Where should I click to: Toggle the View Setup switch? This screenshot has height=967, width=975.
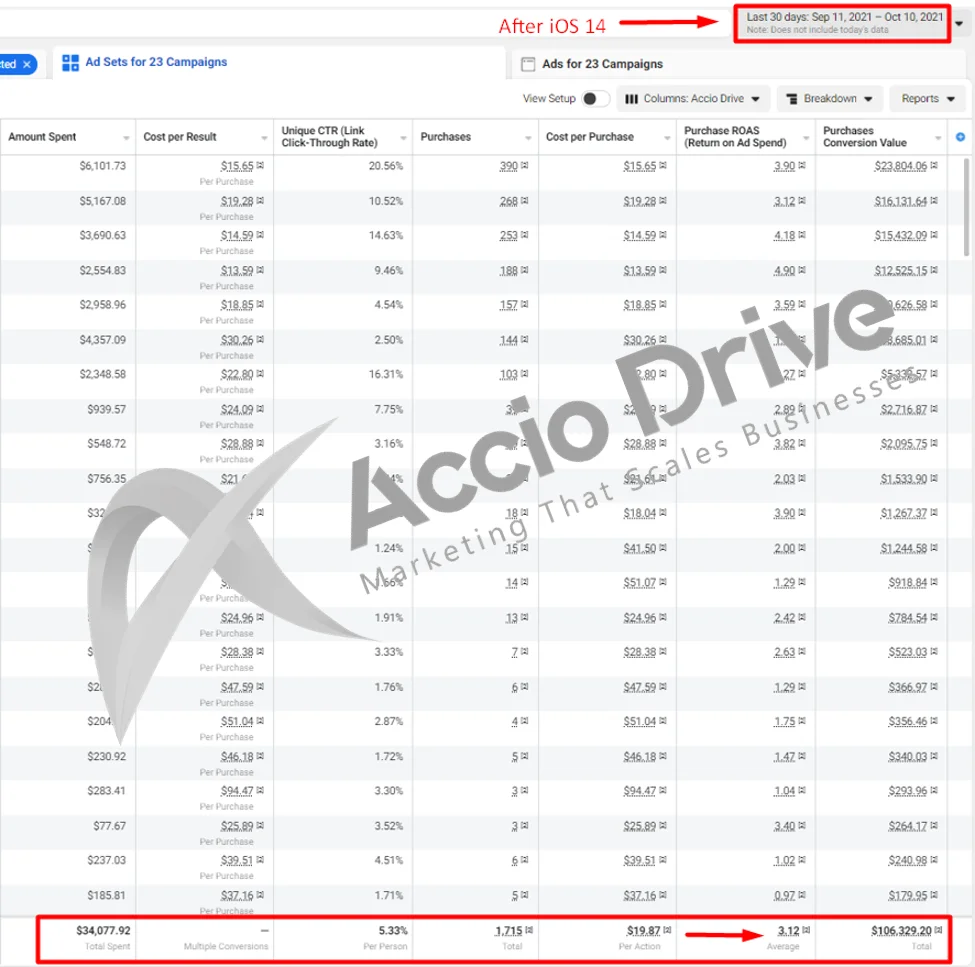pyautogui.click(x=595, y=99)
